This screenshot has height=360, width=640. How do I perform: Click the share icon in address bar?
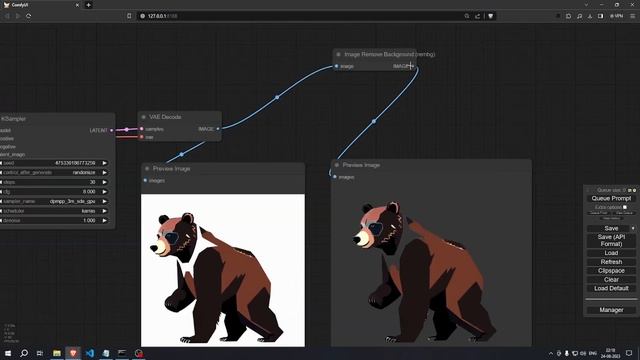click(478, 16)
